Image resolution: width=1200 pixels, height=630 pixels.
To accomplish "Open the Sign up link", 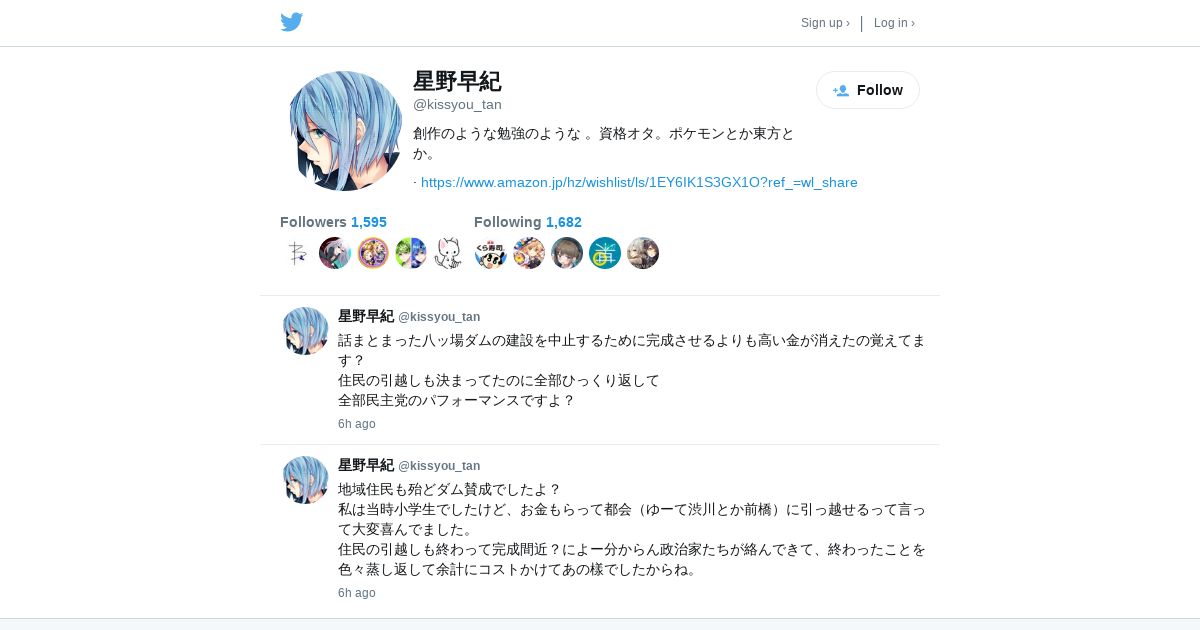I will tap(825, 23).
